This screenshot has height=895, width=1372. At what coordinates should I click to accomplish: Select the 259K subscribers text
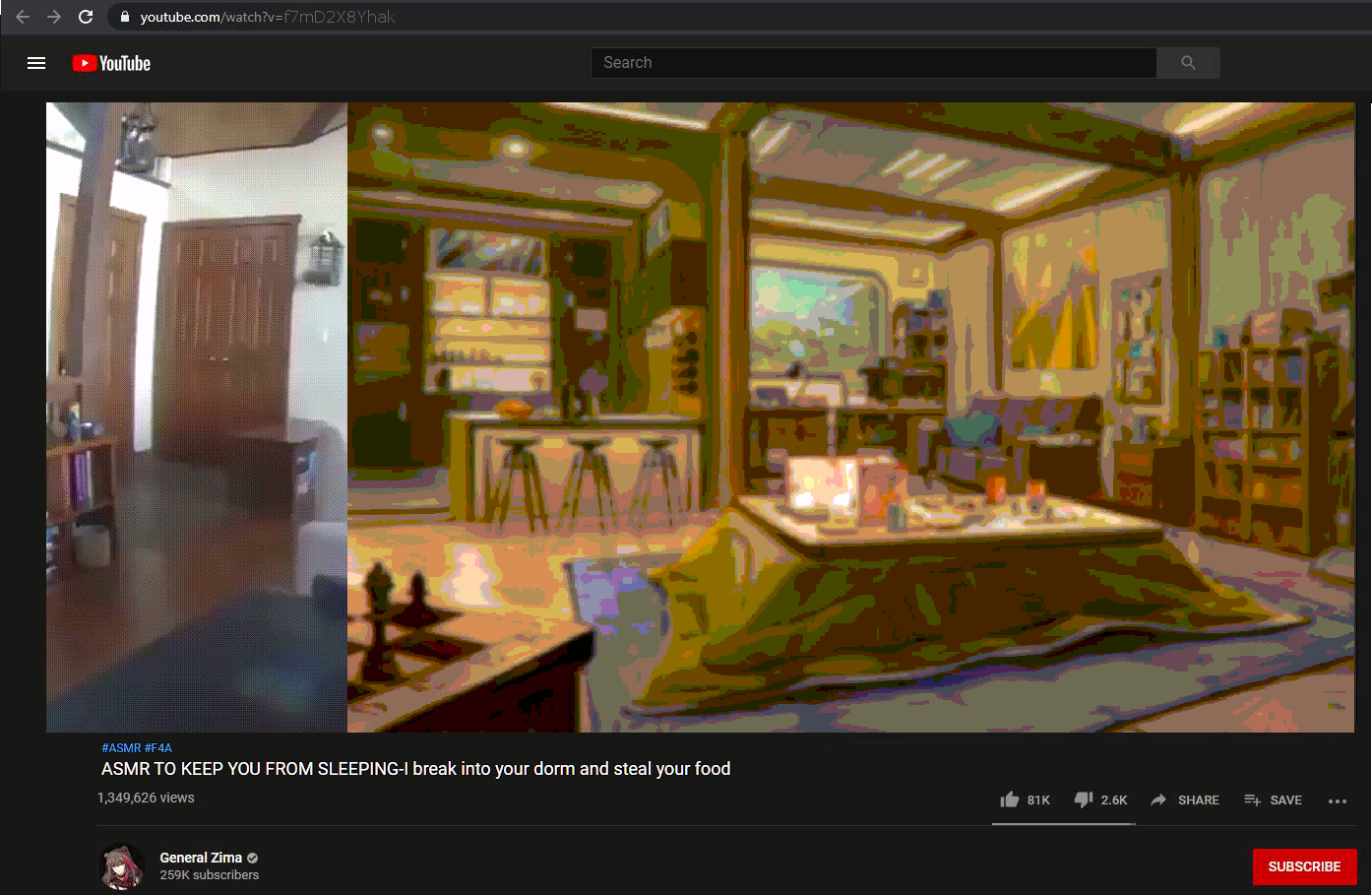coord(210,875)
